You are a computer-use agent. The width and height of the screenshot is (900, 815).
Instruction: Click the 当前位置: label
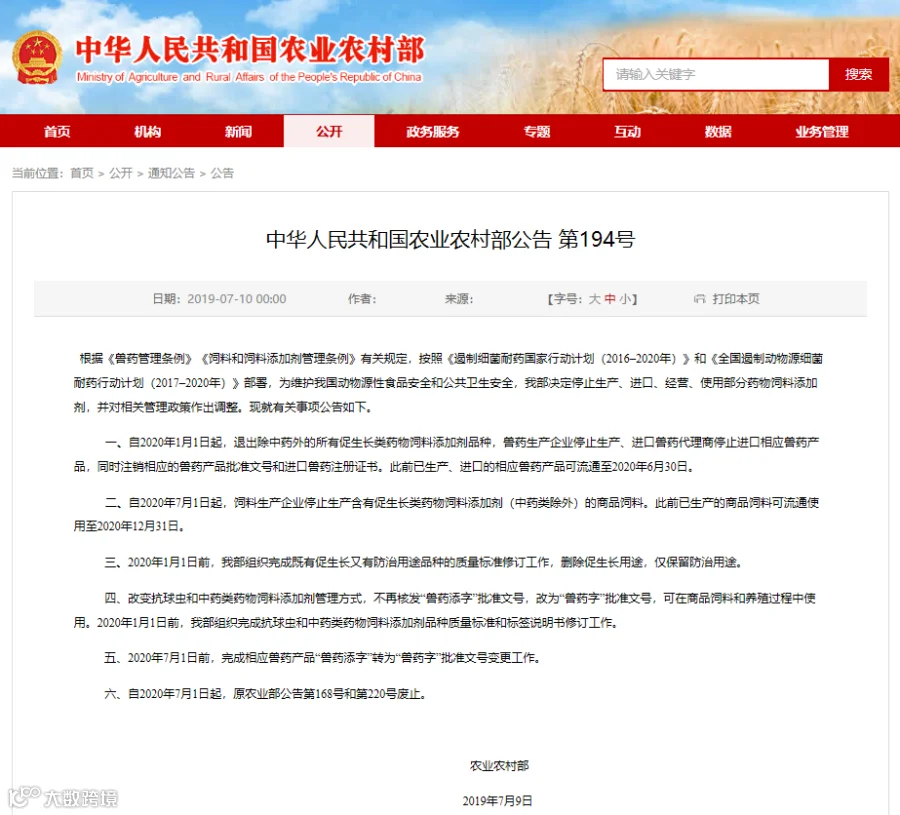(38, 173)
